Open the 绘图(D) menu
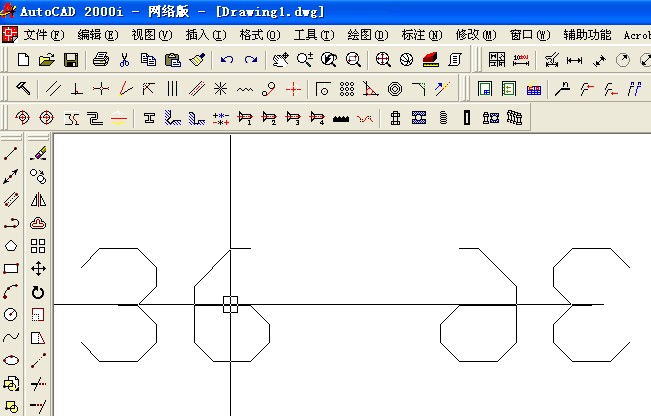Image resolution: width=651 pixels, height=416 pixels. point(368,35)
